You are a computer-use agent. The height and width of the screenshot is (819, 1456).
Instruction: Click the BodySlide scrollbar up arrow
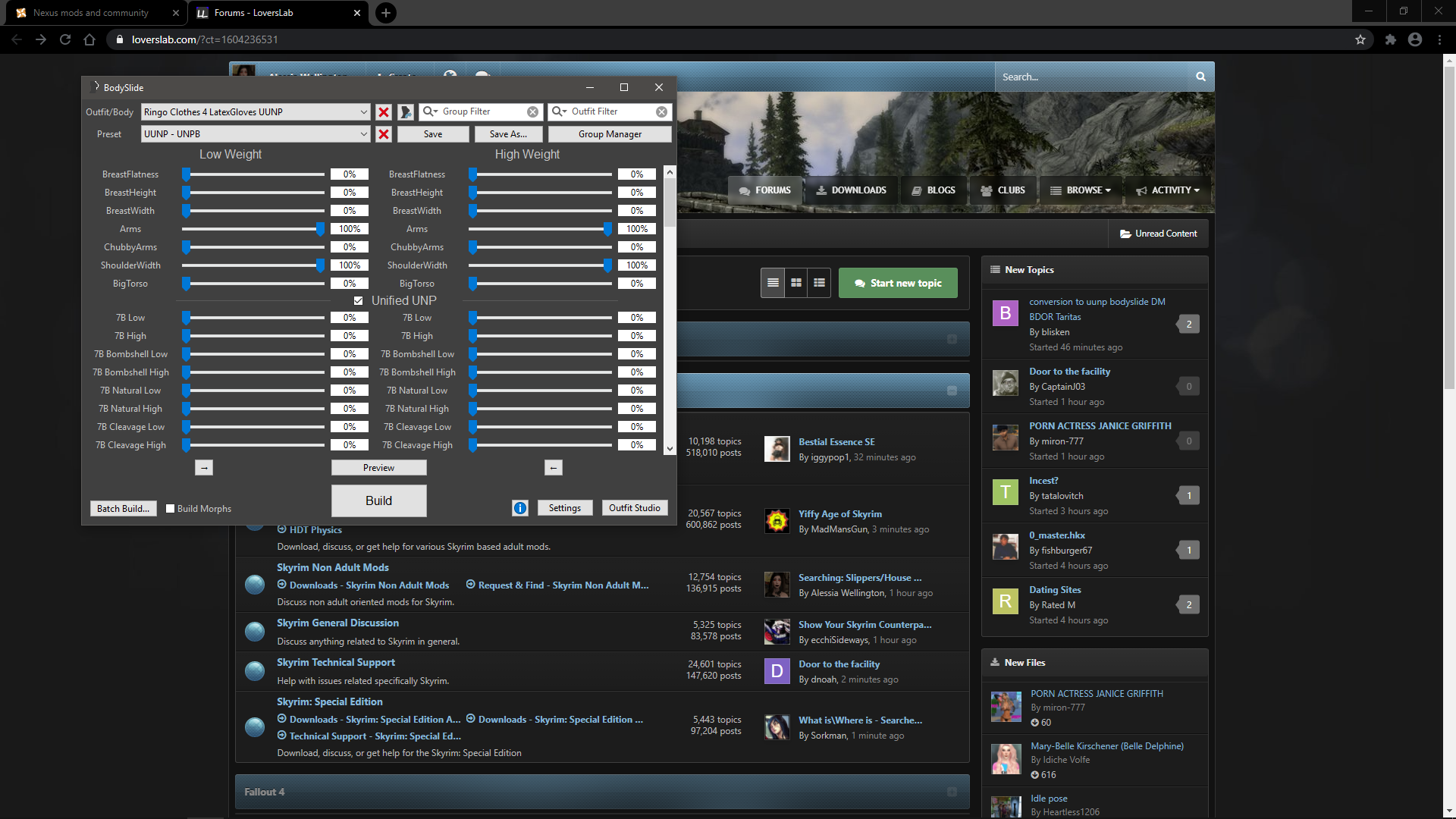(x=670, y=173)
